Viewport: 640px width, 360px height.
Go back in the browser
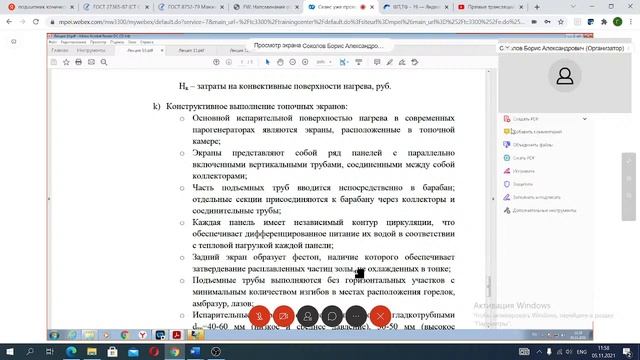tap(9, 22)
